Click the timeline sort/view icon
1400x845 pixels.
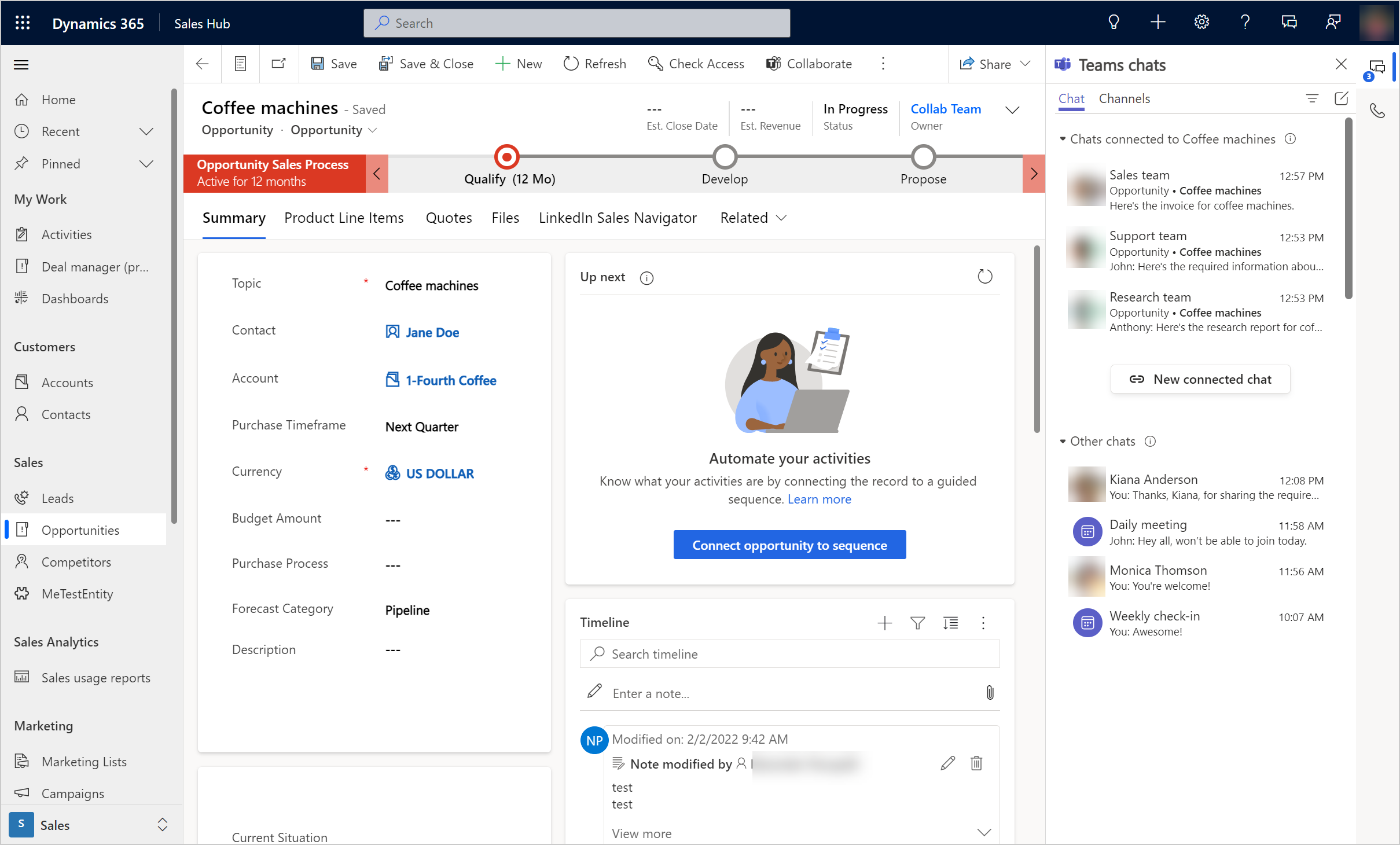(950, 622)
